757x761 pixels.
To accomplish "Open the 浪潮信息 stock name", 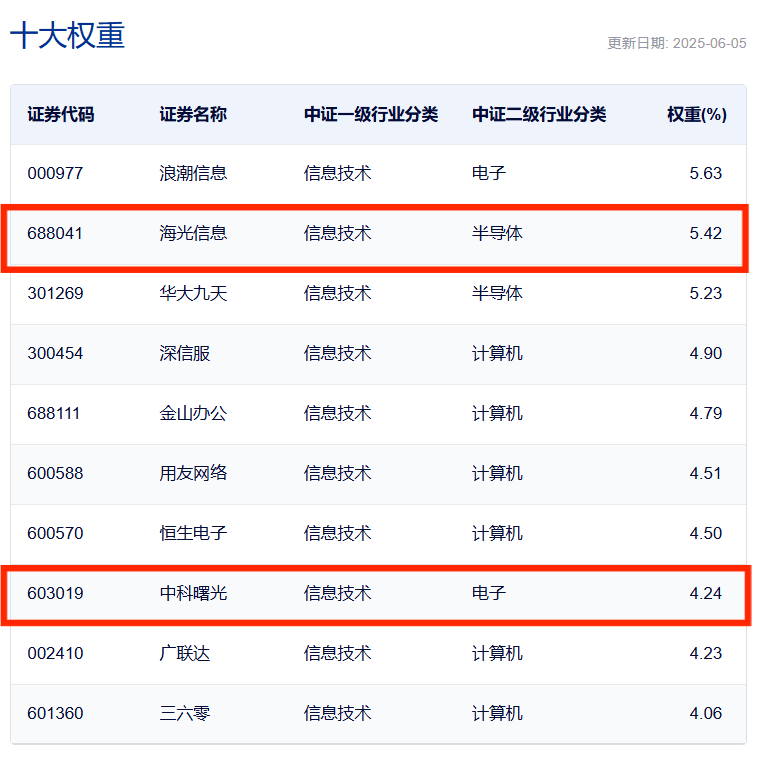I will (193, 173).
